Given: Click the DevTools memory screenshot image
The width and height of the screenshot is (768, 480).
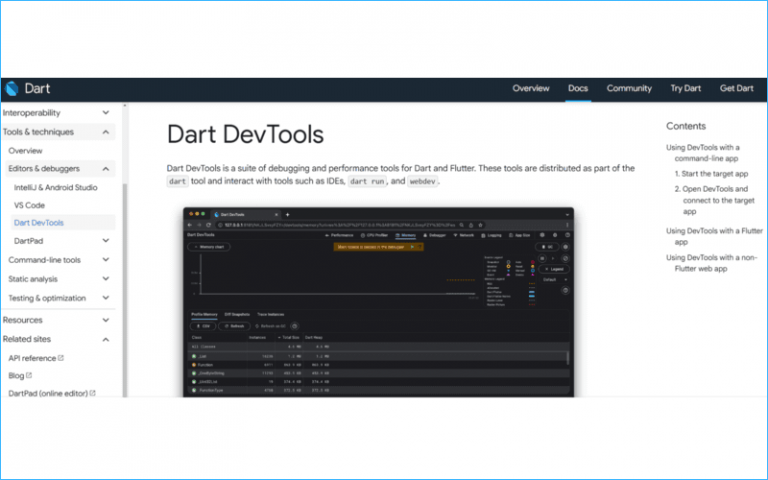Looking at the screenshot, I should [x=378, y=302].
